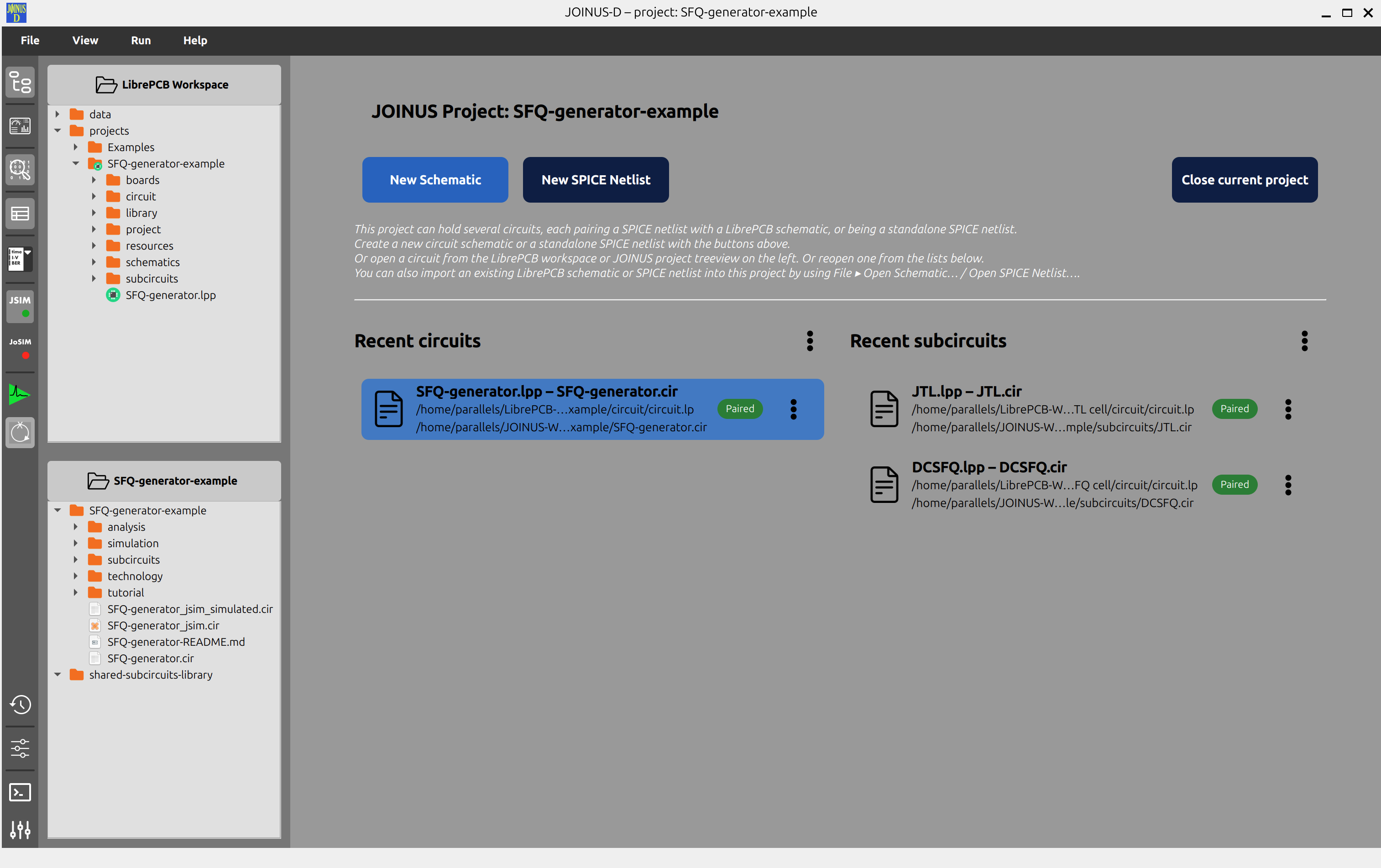Open the binary data inspector magnifier icon
Image resolution: width=1381 pixels, height=868 pixels.
pos(20,170)
